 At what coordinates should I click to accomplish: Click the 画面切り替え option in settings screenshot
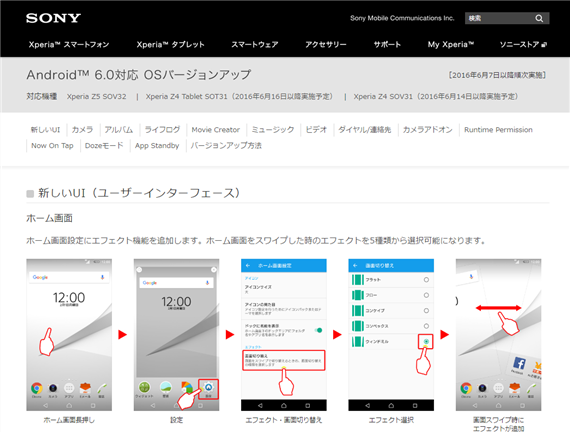pyautogui.click(x=284, y=360)
